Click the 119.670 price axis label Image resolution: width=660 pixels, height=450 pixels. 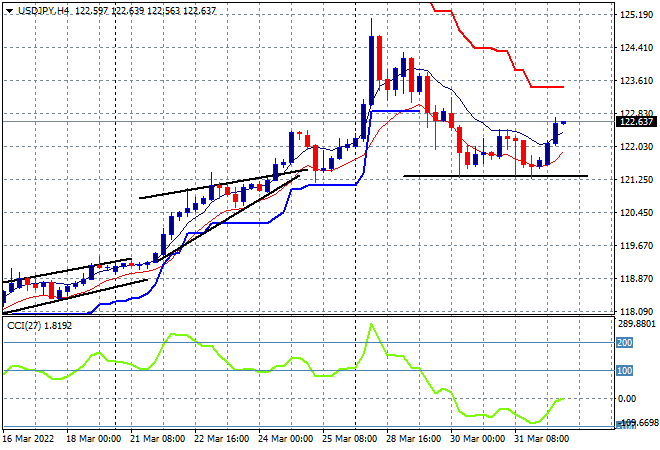pos(636,245)
